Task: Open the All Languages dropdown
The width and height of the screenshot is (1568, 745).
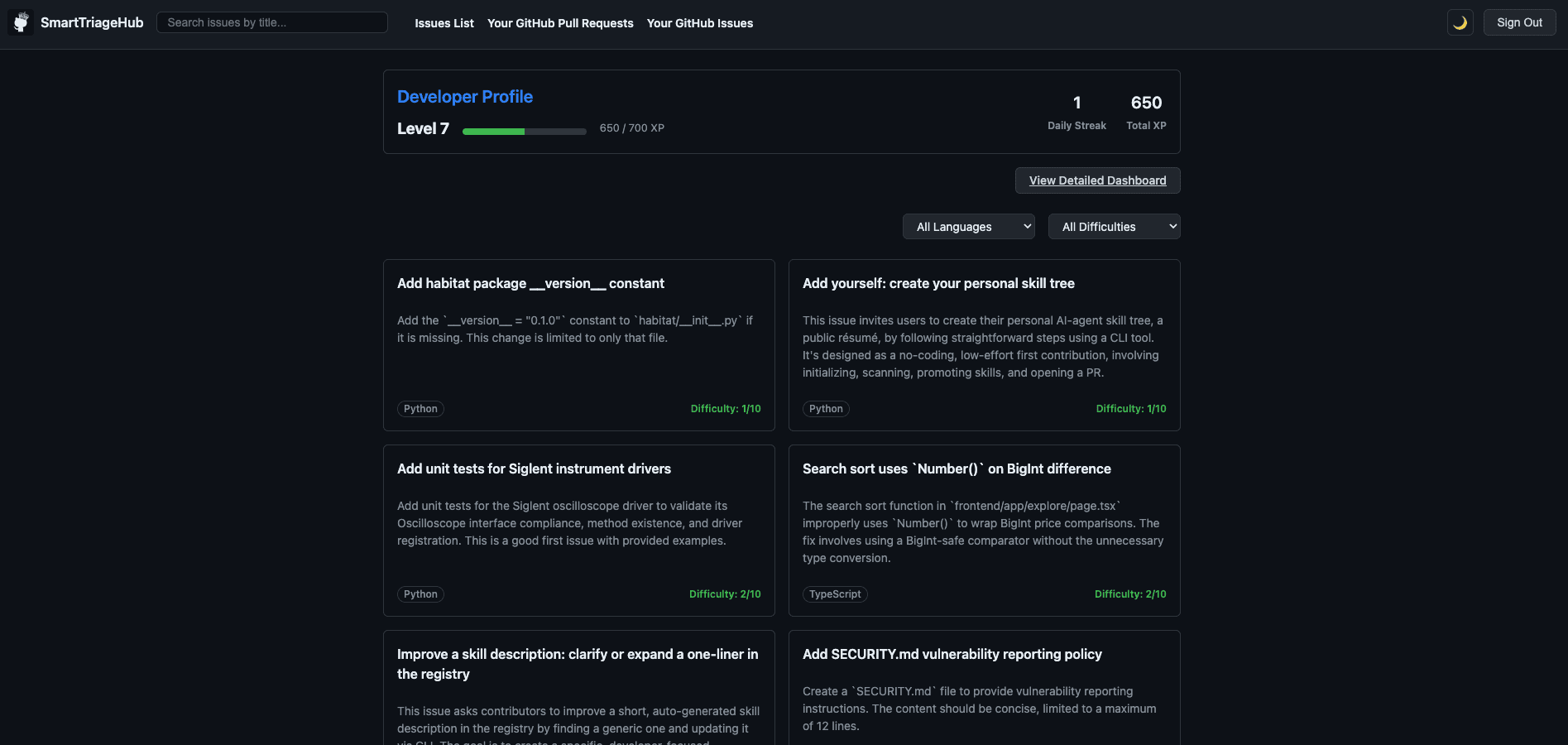Action: pyautogui.click(x=968, y=227)
